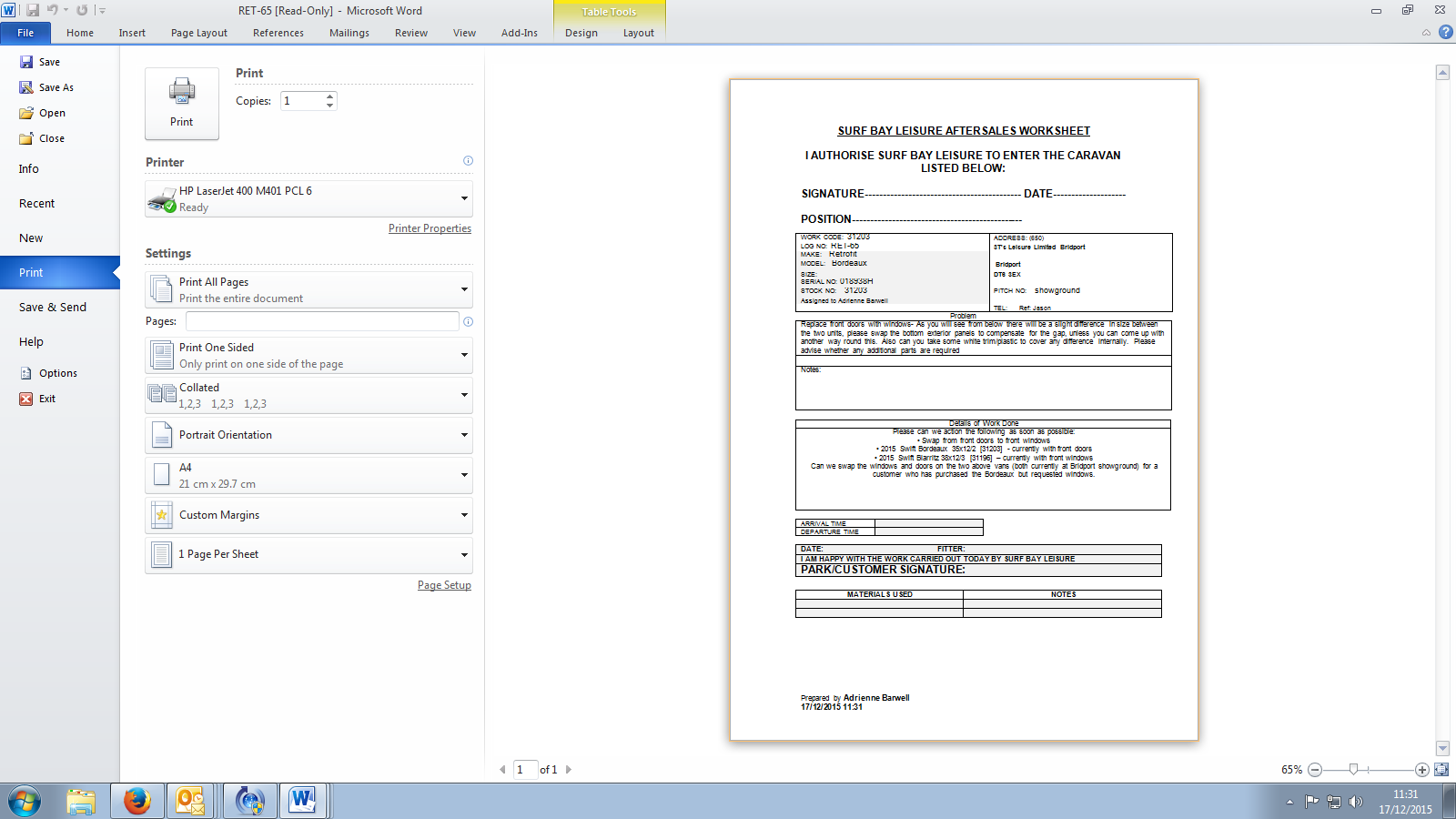Click the large Print button with printer icon
The width and height of the screenshot is (1456, 819).
(x=182, y=103)
